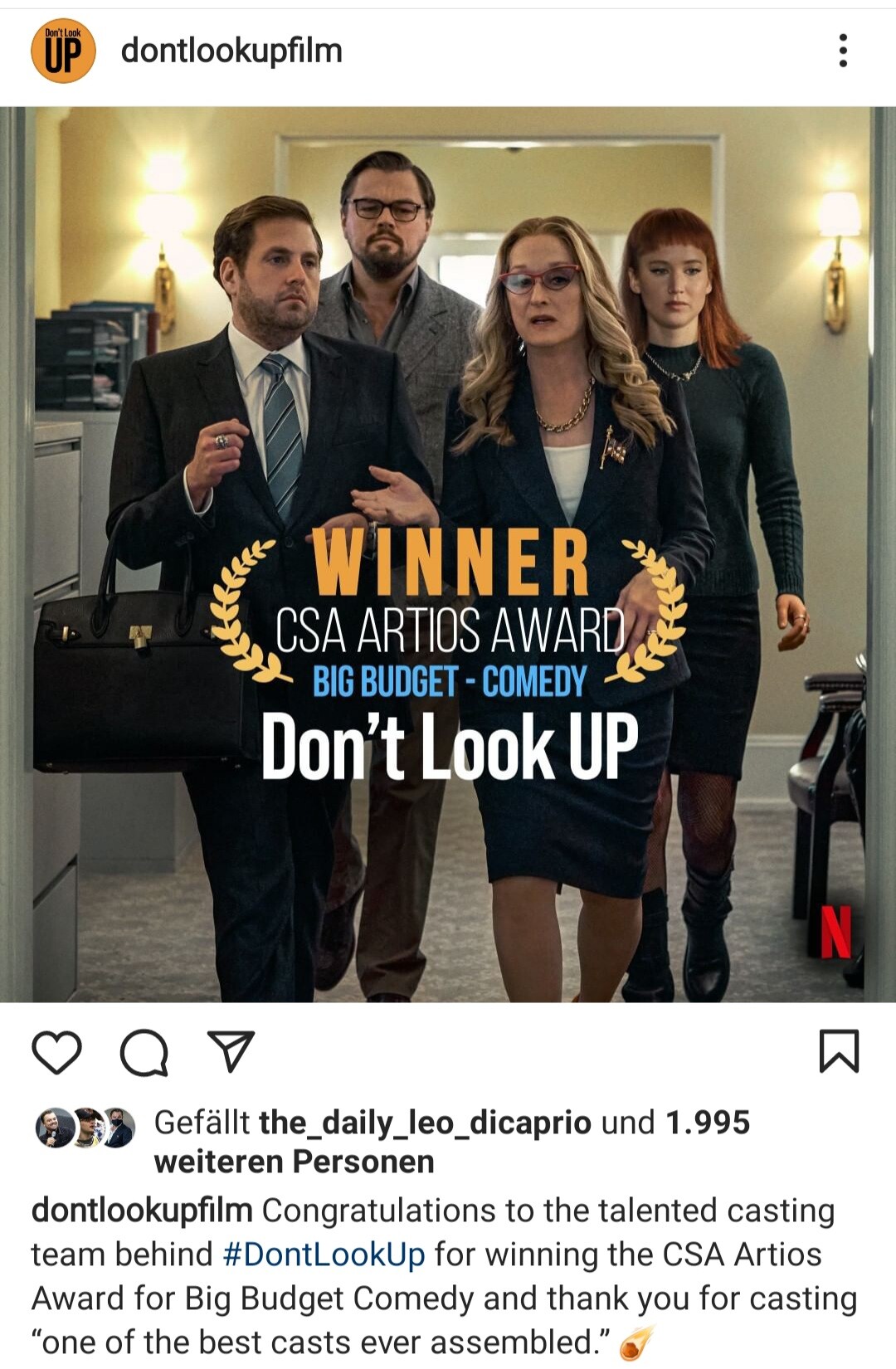Tap the heart icon to like the post
The image size is (896, 1369).
(x=56, y=1052)
